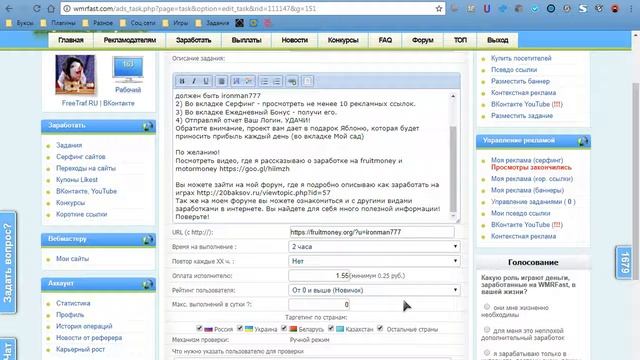Click the Оплата исполнителю payment field
Screen dimensions: 640x360
(x=319, y=276)
